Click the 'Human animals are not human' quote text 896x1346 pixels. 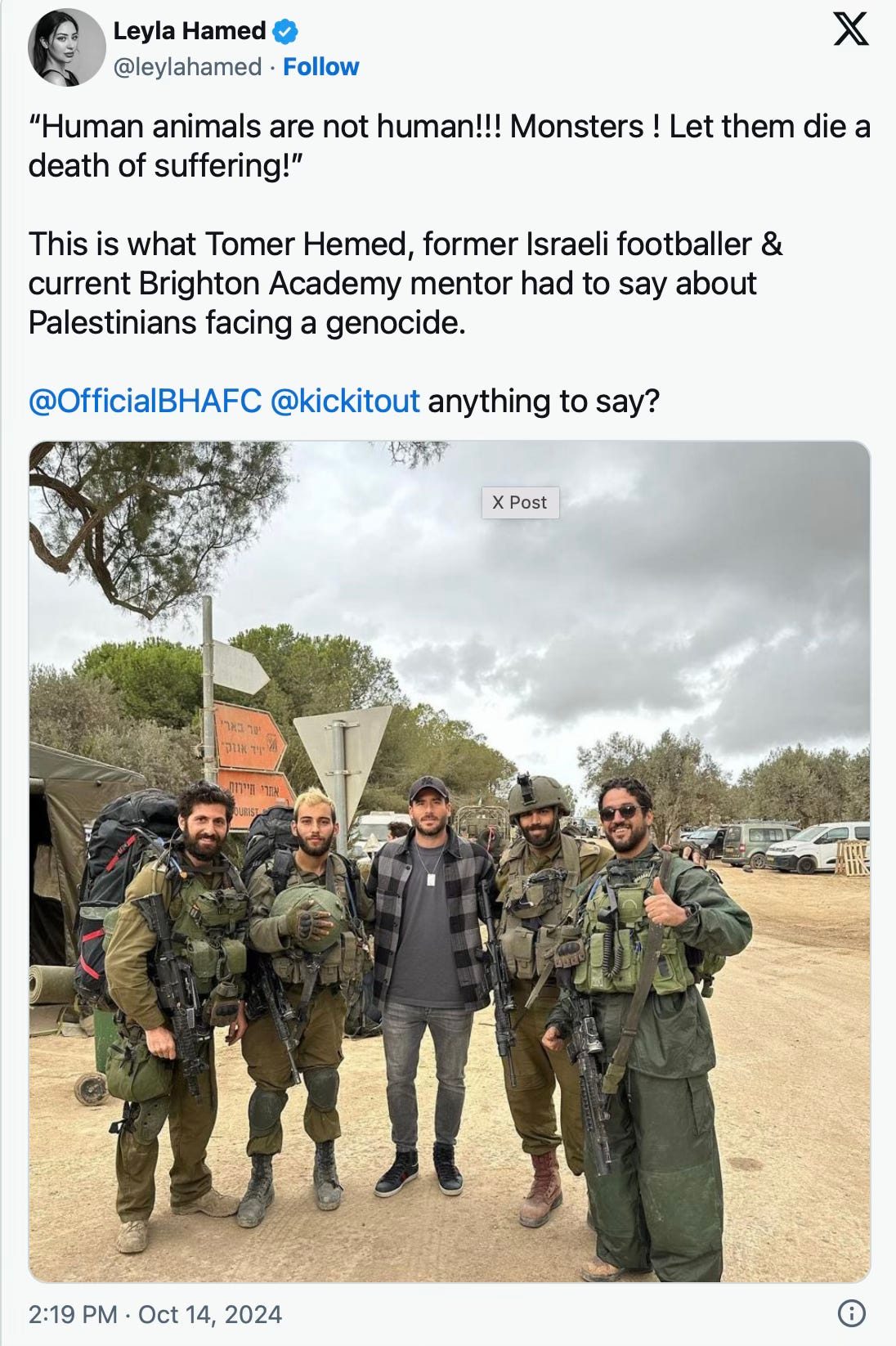(x=449, y=146)
